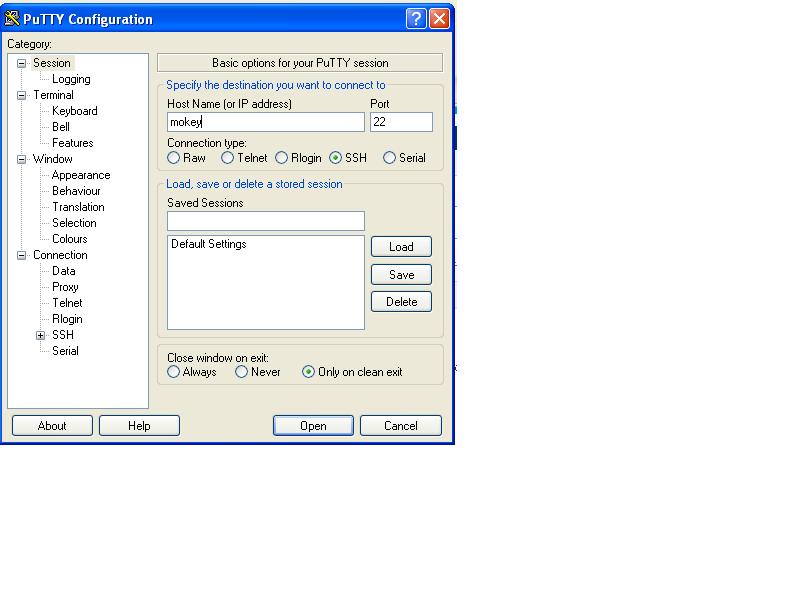Collapse the Terminal category node
The image size is (800, 600).
coord(21,95)
